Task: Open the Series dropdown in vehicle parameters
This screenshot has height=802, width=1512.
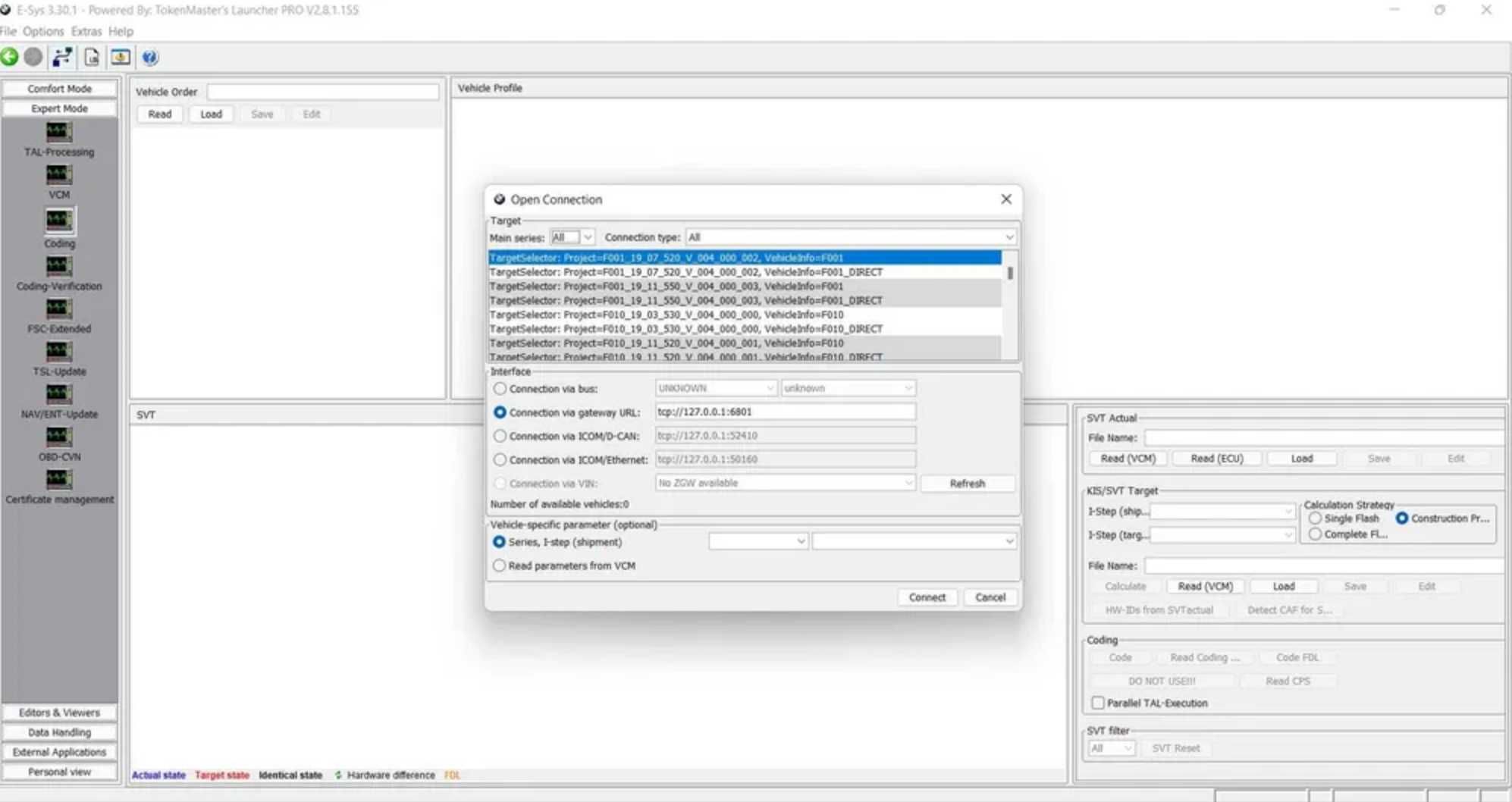Action: 758,541
